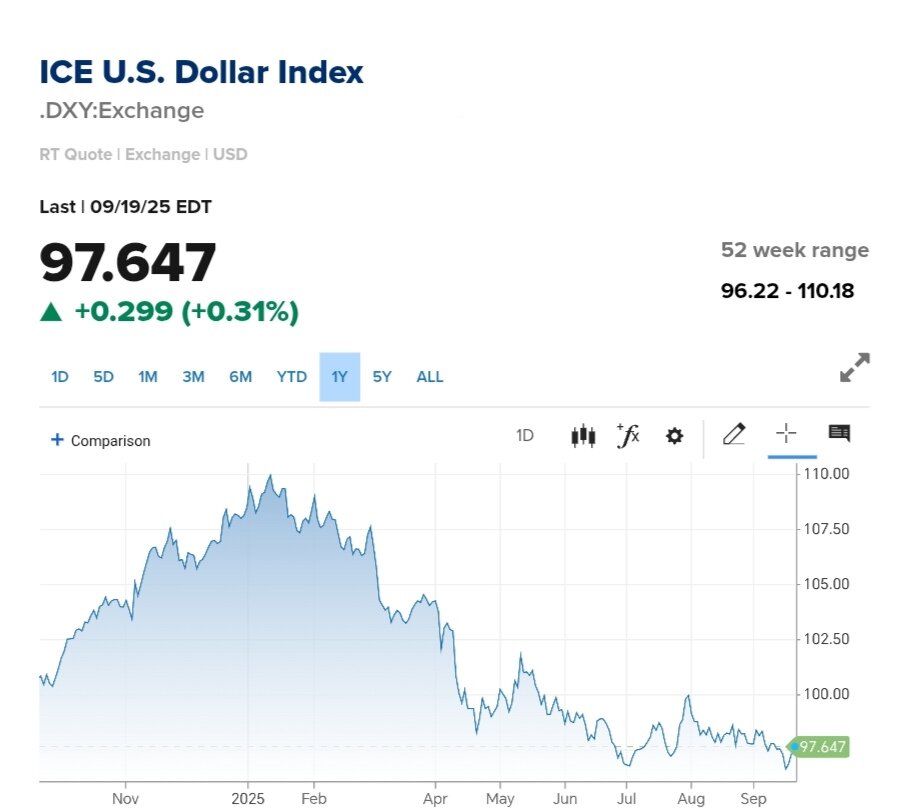Open chart settings gear
This screenshot has height=812, width=907.
click(675, 436)
